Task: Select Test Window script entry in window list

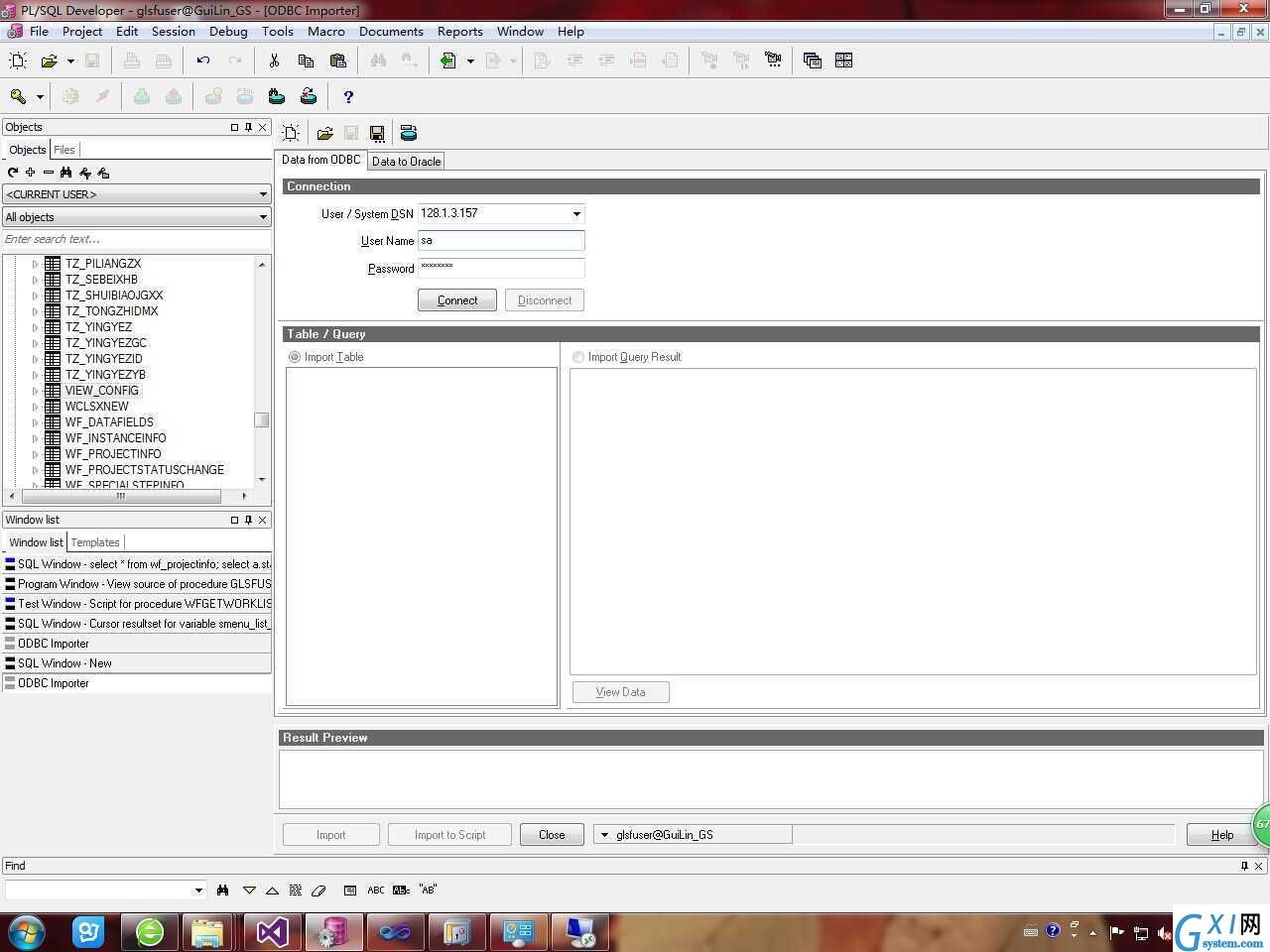Action: [x=137, y=604]
